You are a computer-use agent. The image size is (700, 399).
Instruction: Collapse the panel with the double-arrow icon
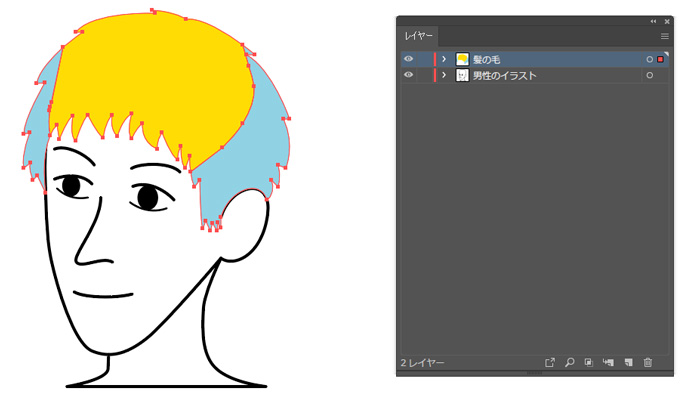coord(654,21)
